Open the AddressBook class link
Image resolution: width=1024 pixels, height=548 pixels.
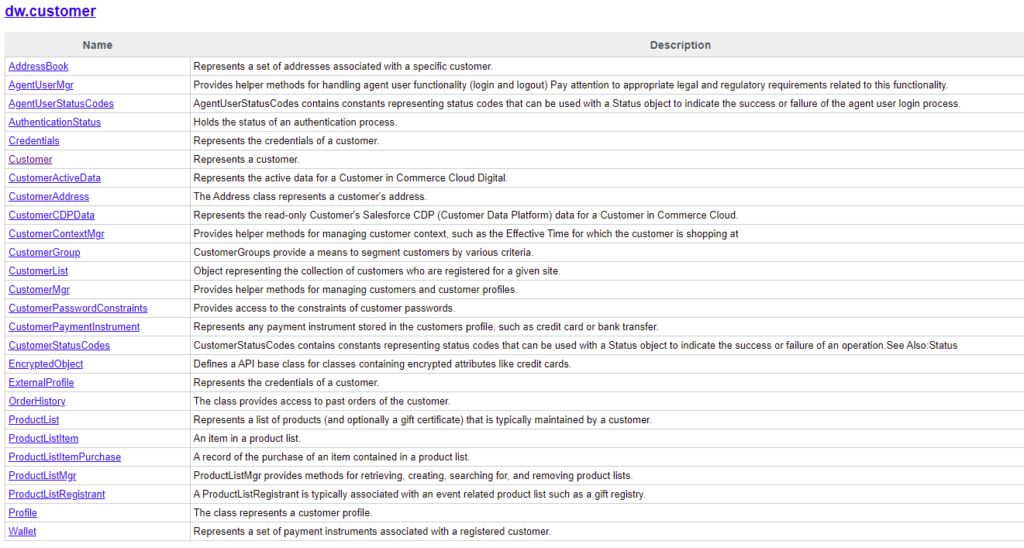[38, 66]
